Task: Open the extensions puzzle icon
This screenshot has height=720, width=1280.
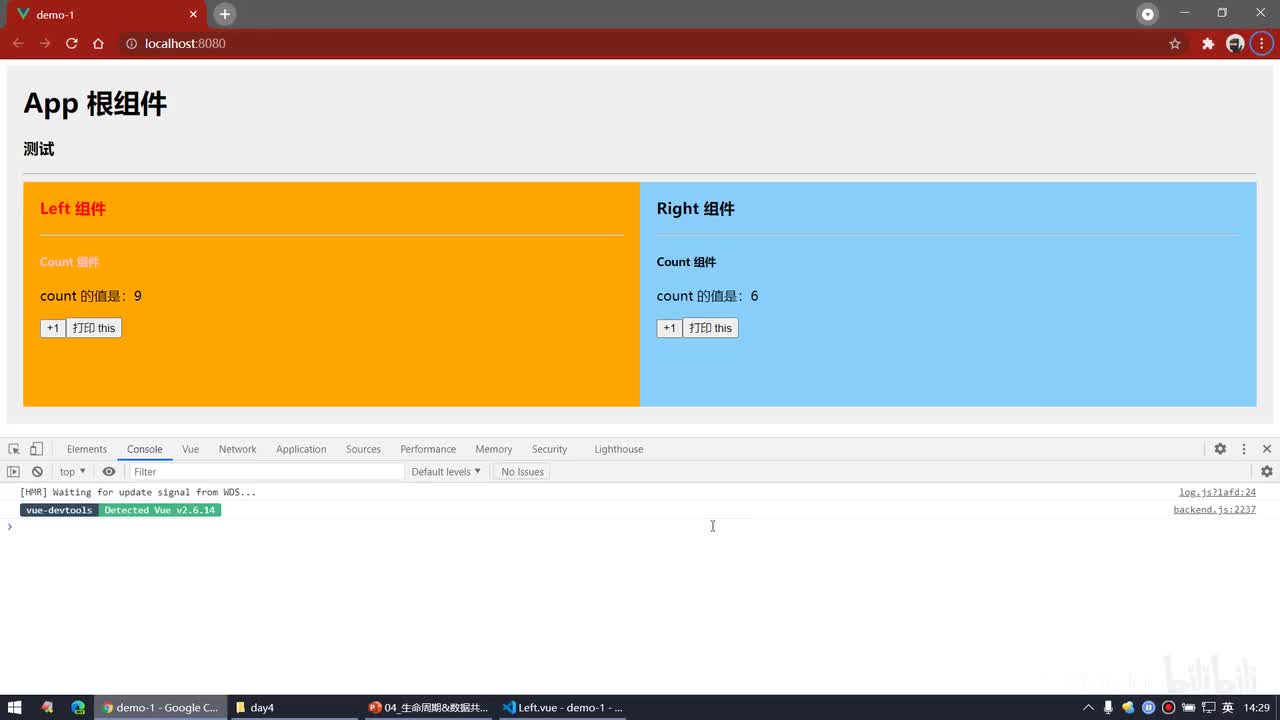Action: (1208, 43)
